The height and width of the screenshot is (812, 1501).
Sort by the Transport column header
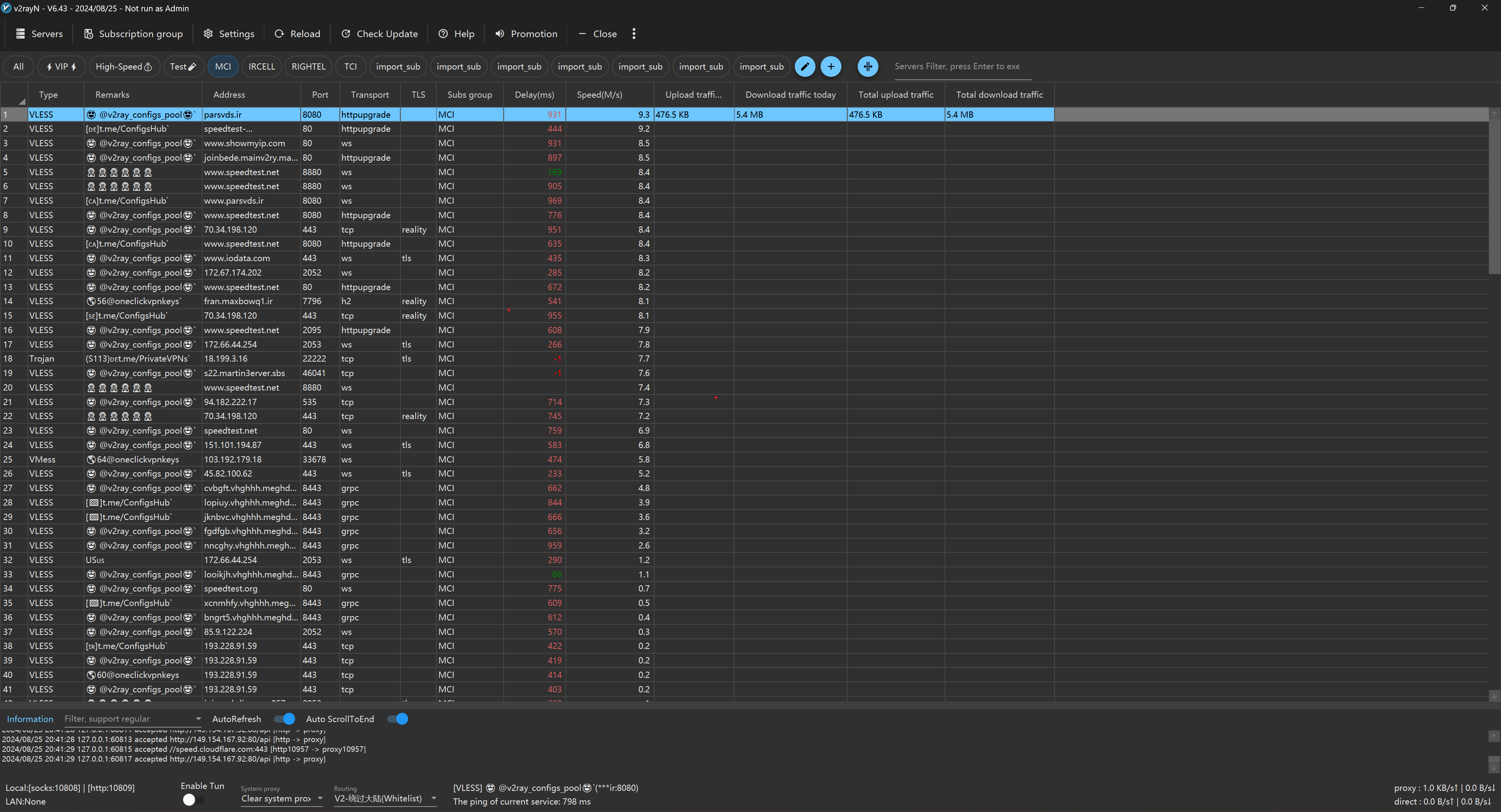[369, 94]
